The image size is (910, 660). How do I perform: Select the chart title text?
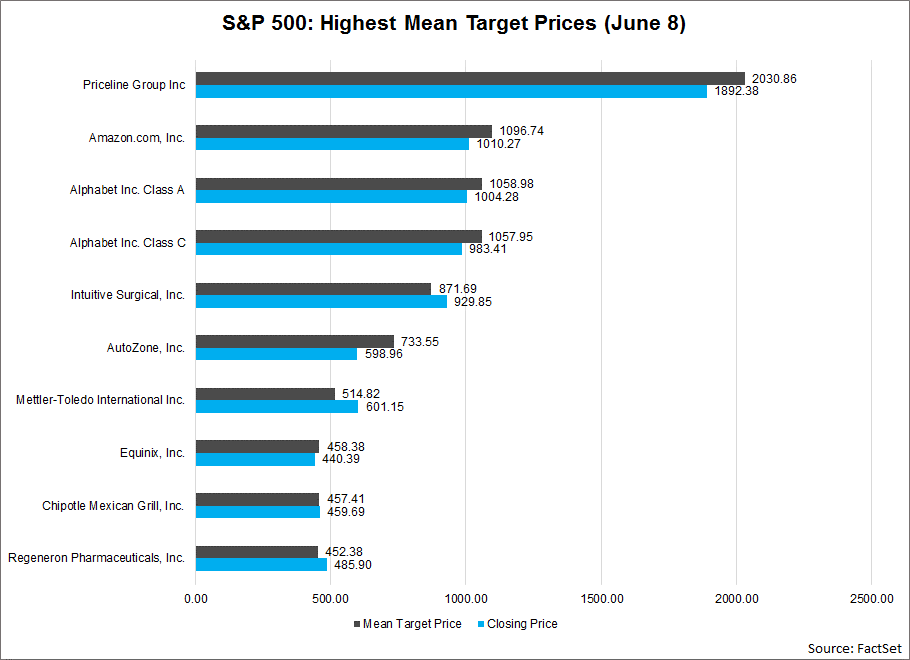454,26
